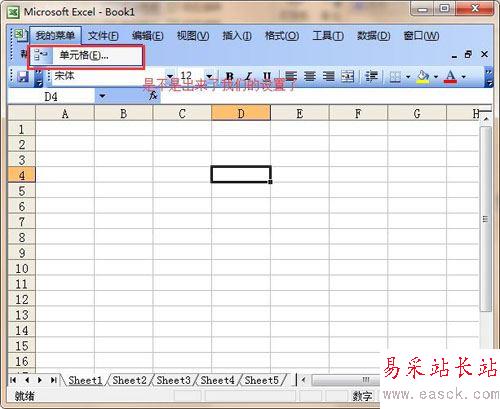This screenshot has height=409, width=500.
Task: Apply cell Borders icon
Action: click(x=395, y=77)
